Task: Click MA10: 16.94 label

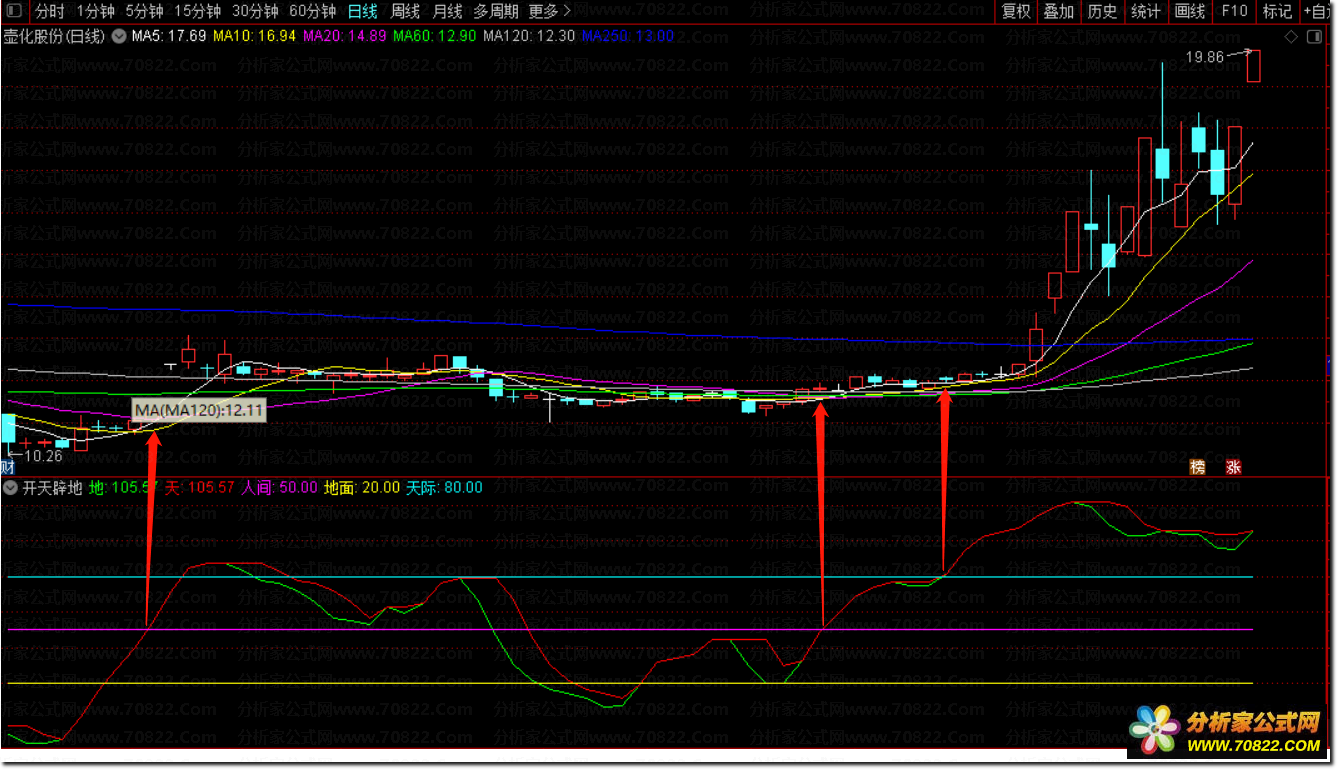Action: (x=254, y=36)
